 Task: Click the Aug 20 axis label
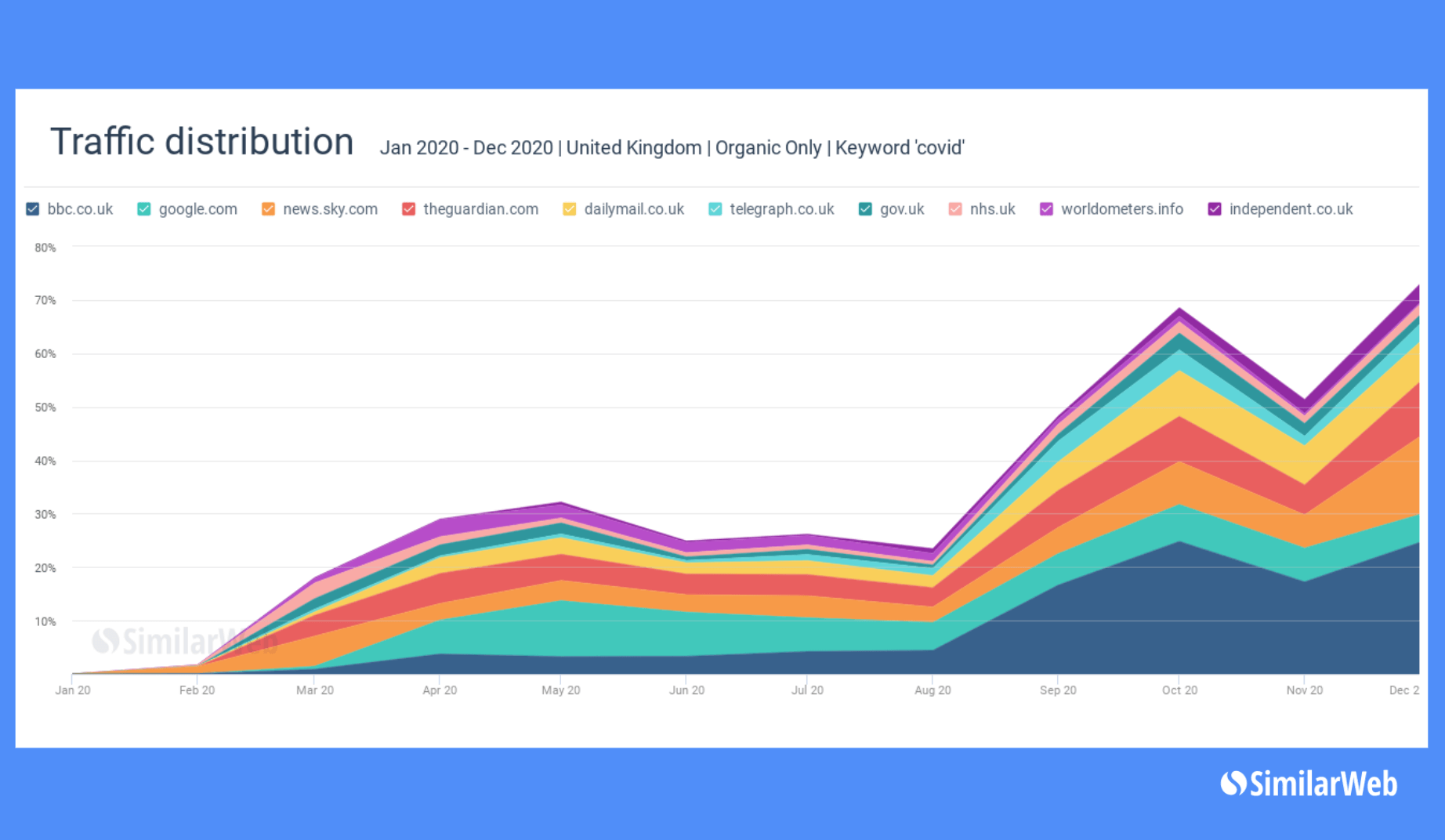933,690
